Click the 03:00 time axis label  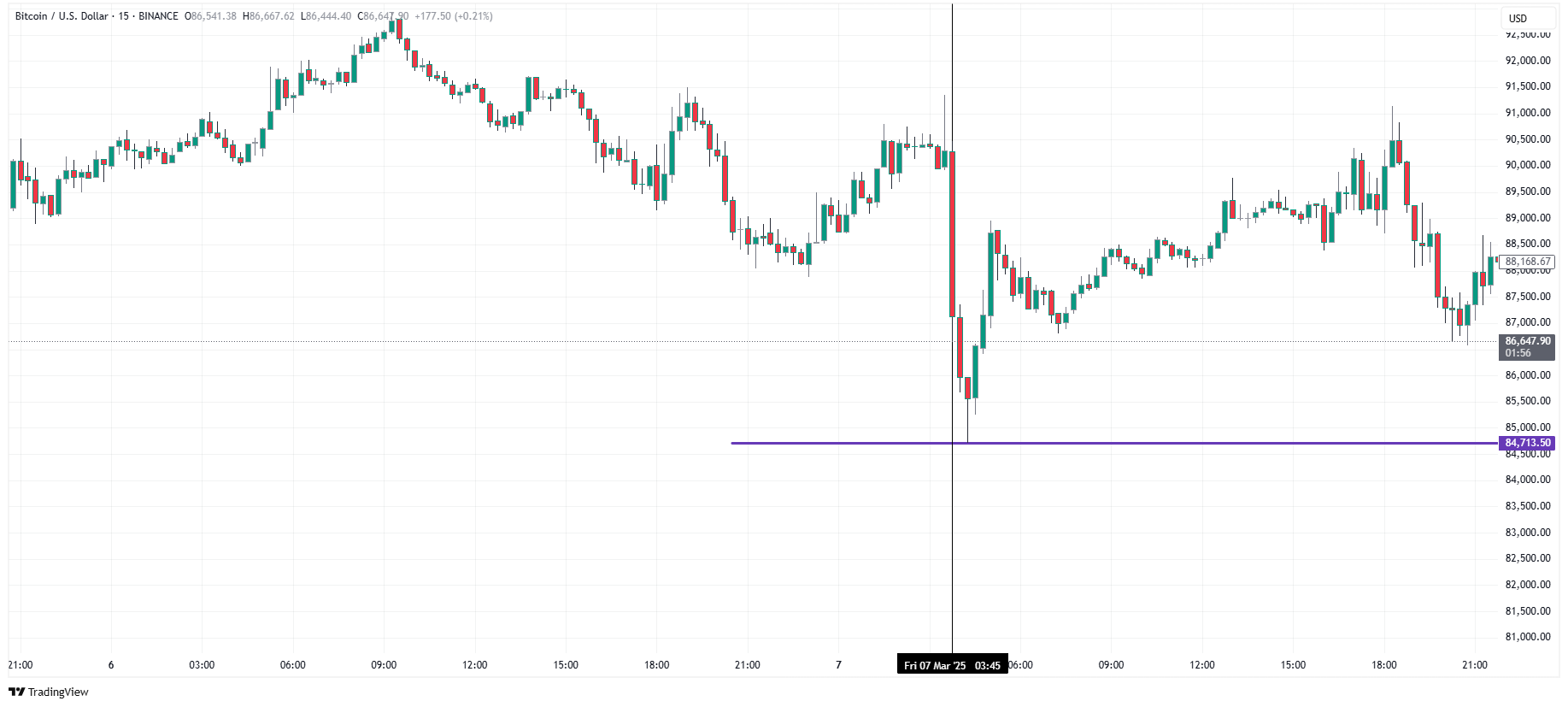coord(202,665)
